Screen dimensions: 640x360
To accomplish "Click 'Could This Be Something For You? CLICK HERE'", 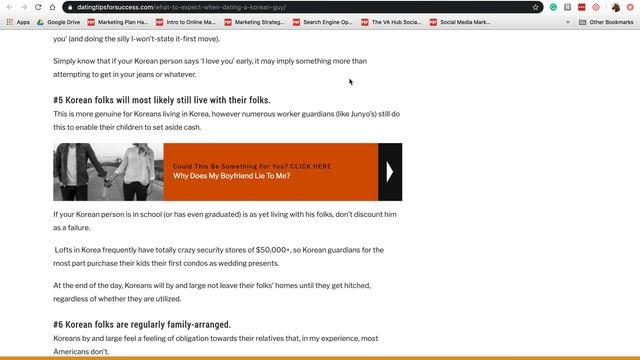I will point(252,166).
